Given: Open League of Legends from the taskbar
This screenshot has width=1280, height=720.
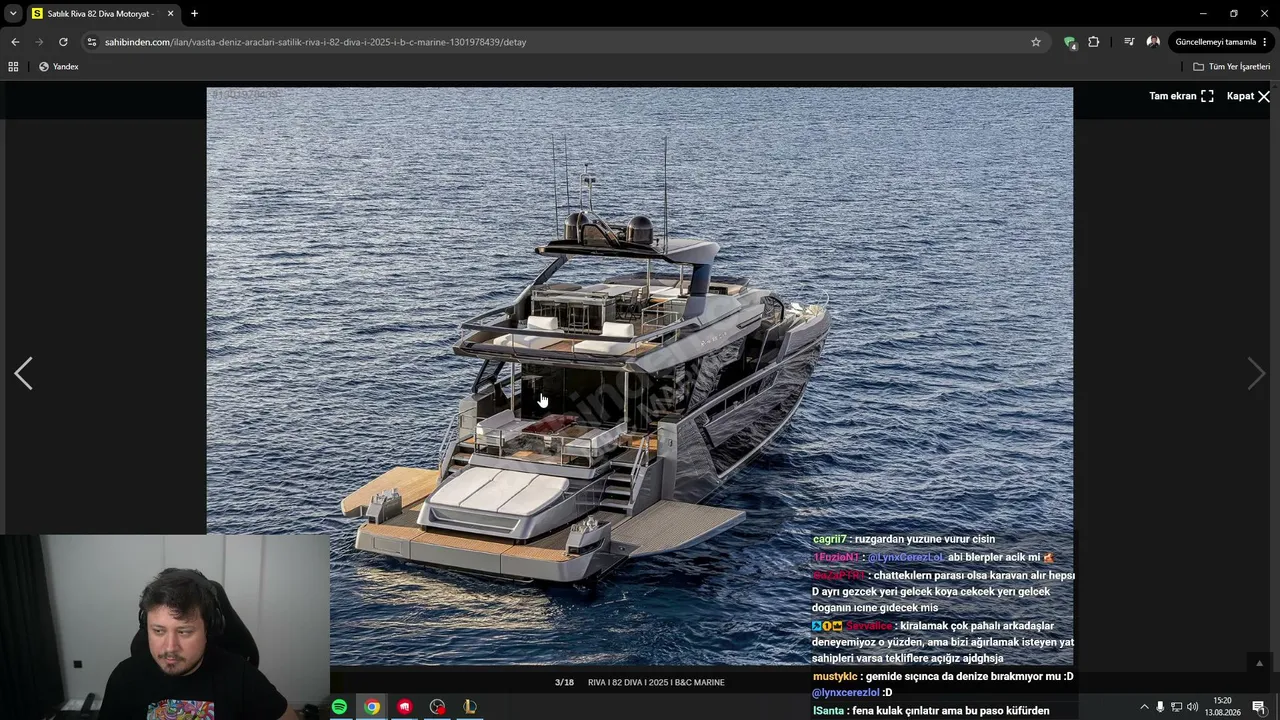Looking at the screenshot, I should [x=470, y=707].
